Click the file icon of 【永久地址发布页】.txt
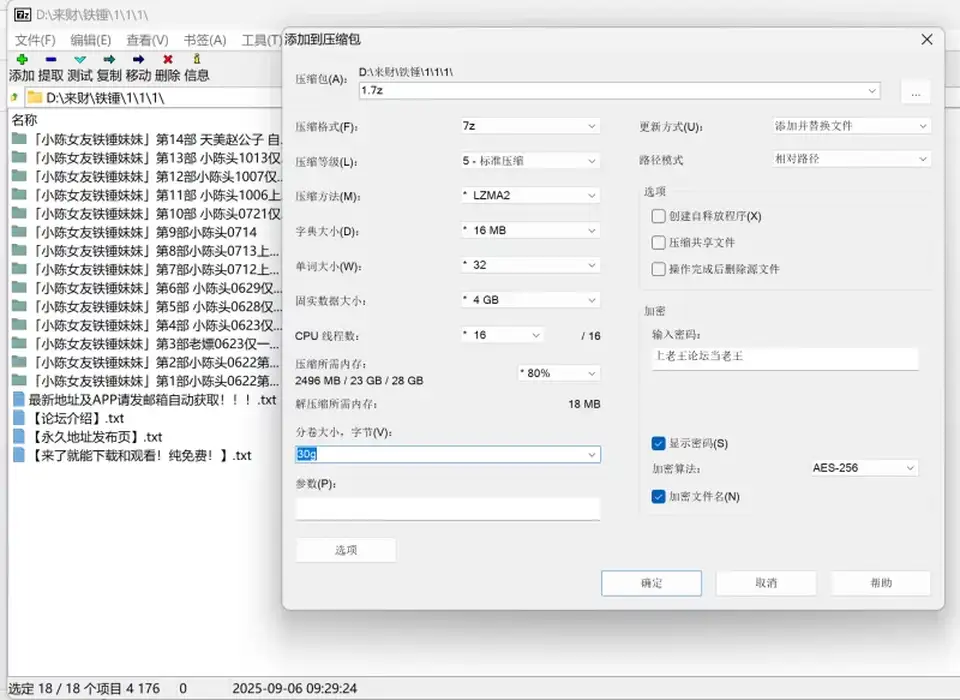Image resolution: width=960 pixels, height=700 pixels. (x=19, y=436)
